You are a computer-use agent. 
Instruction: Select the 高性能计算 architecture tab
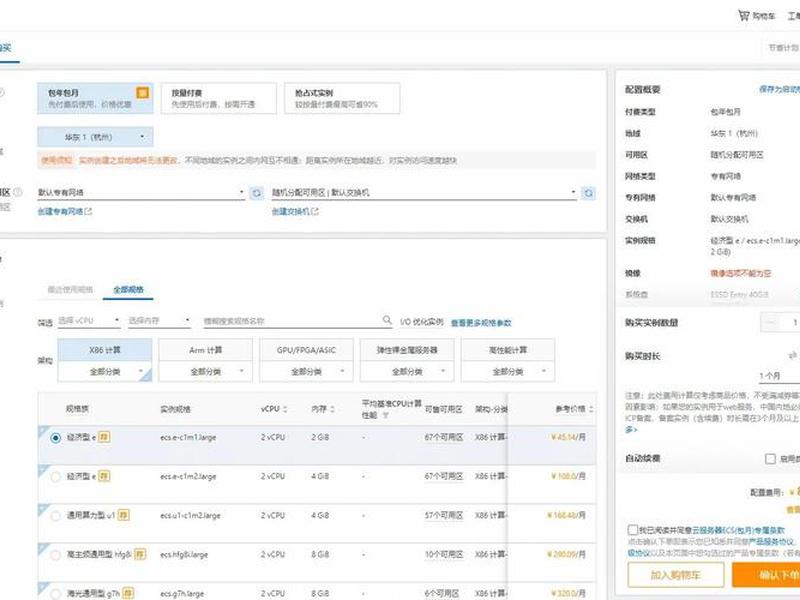click(508, 350)
